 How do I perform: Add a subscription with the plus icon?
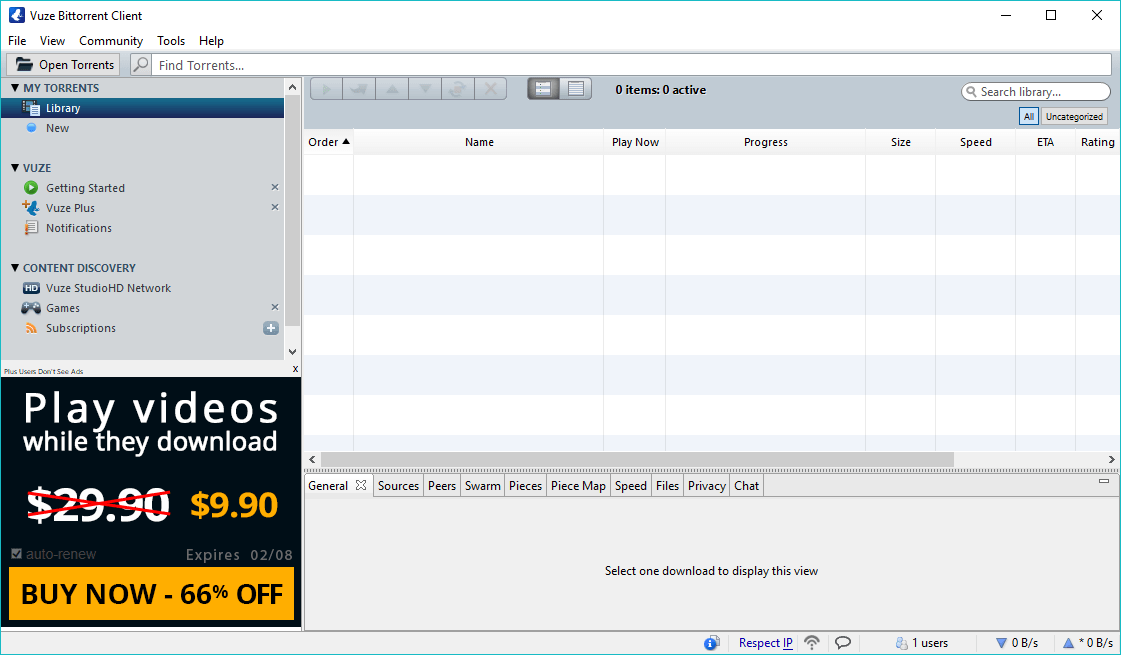[x=271, y=328]
